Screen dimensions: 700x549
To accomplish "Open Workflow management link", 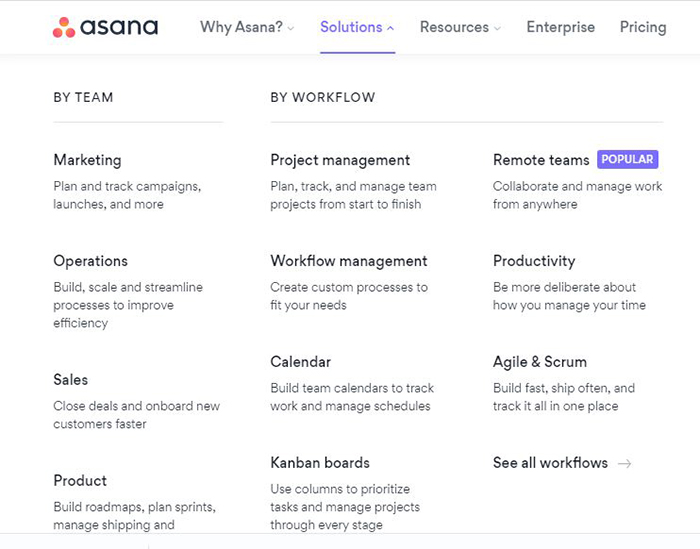I will coord(349,261).
